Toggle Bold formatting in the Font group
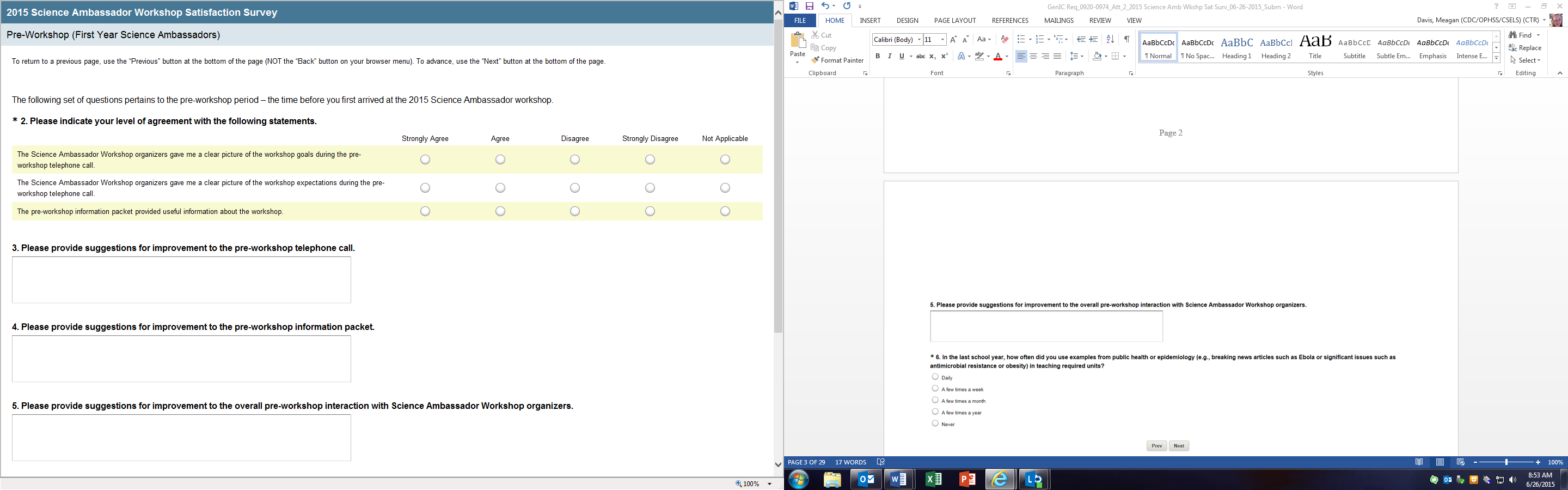 (x=877, y=56)
